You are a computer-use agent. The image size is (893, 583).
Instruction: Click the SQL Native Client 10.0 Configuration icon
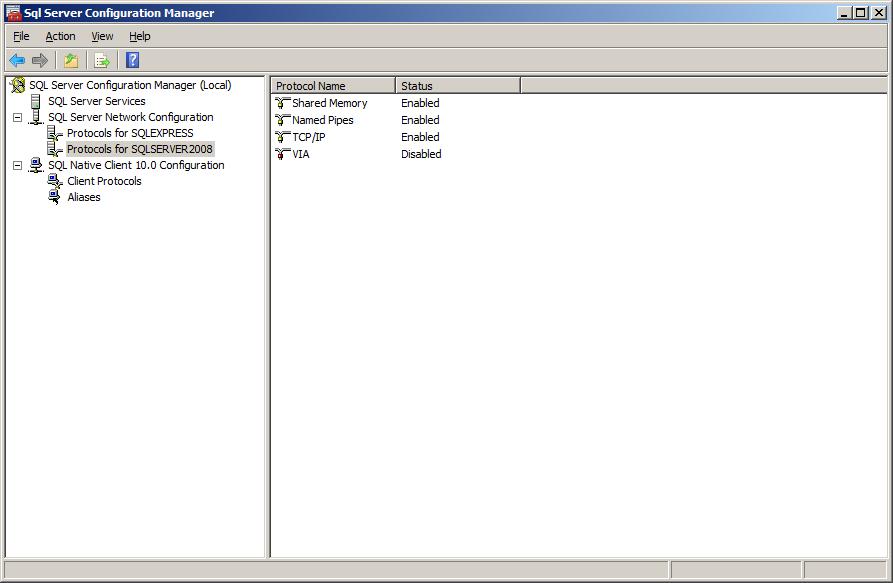[x=36, y=165]
